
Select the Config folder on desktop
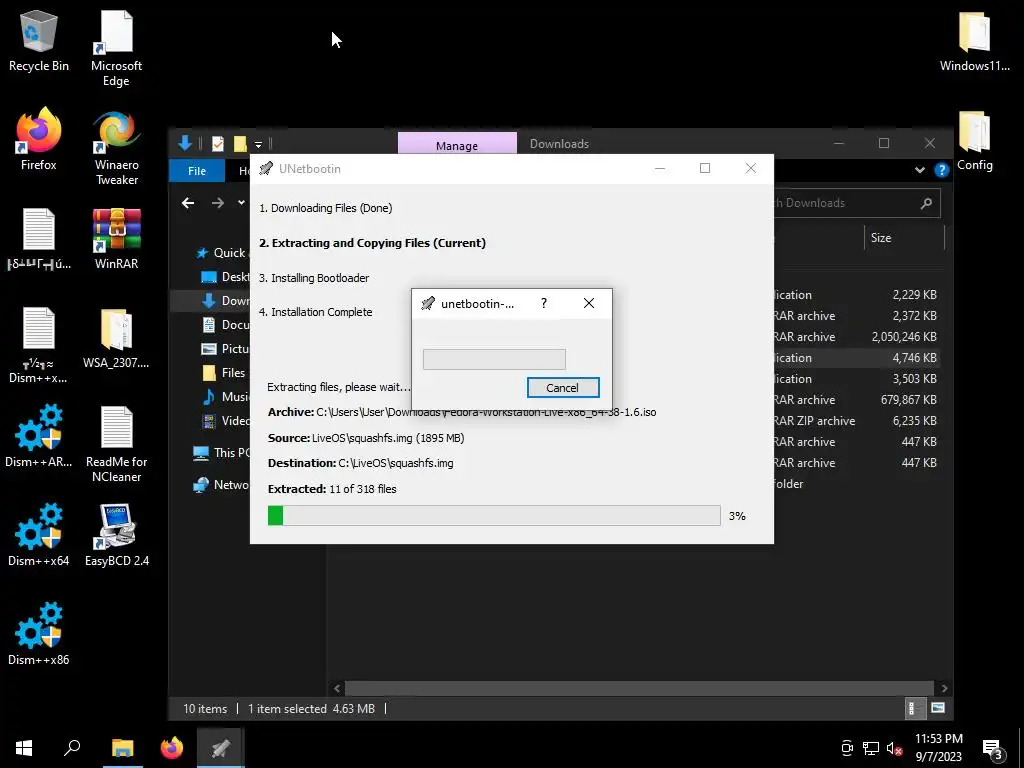coord(974,140)
